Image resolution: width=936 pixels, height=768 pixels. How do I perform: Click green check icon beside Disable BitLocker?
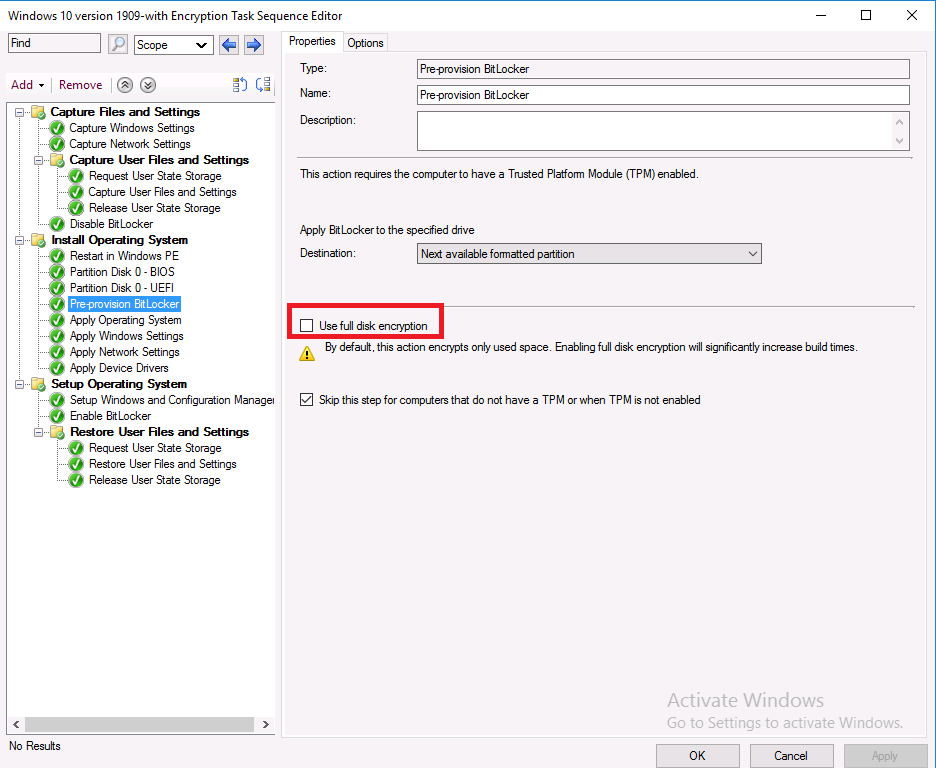tap(57, 224)
